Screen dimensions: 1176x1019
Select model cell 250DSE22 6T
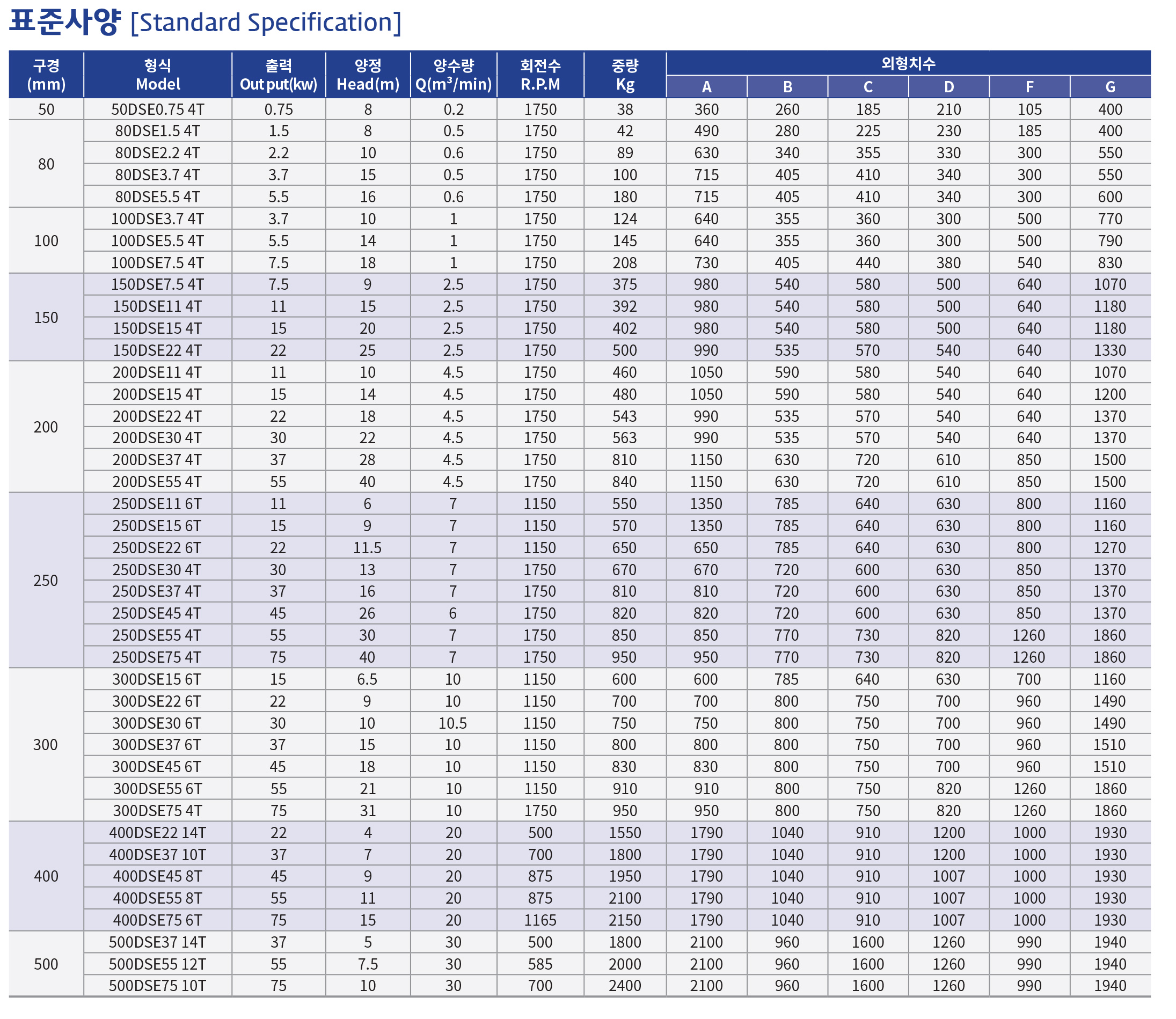(x=158, y=548)
